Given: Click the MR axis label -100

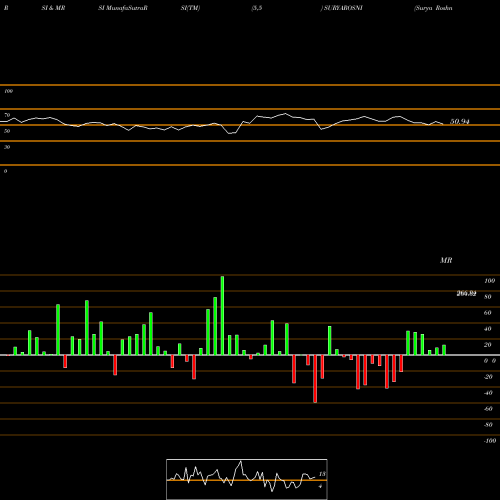Looking at the screenshot, I should pyautogui.click(x=490, y=441).
